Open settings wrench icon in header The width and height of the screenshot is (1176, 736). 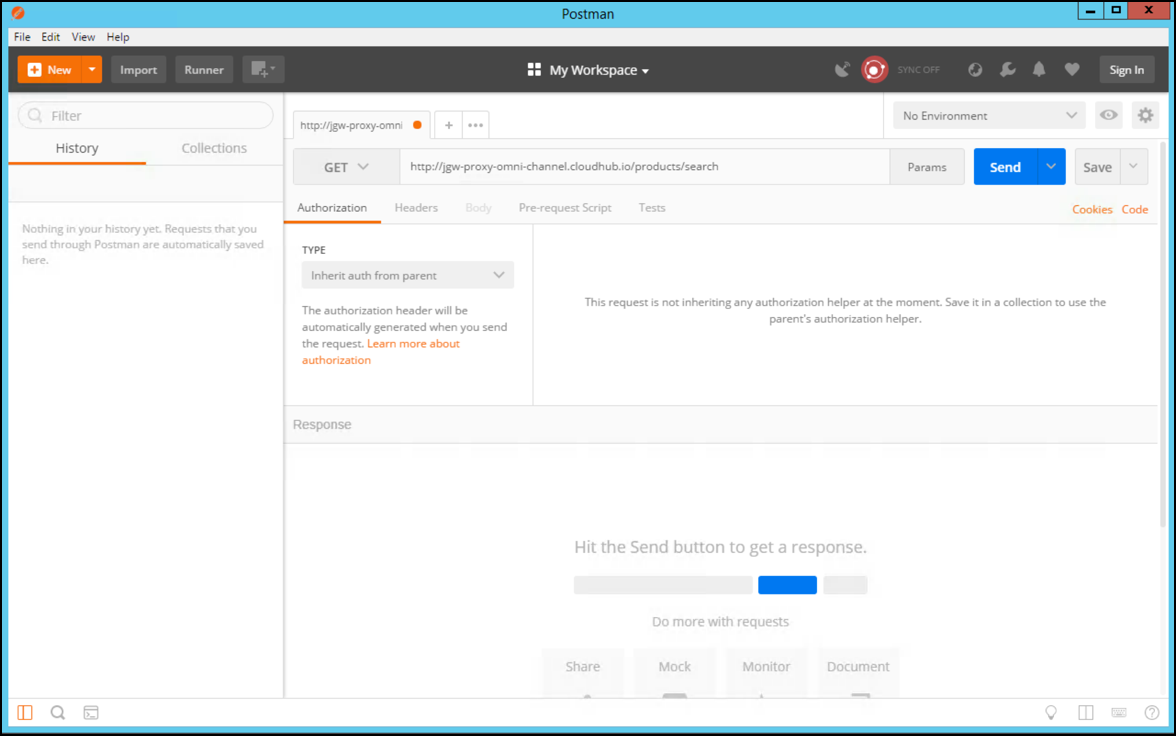click(1008, 70)
